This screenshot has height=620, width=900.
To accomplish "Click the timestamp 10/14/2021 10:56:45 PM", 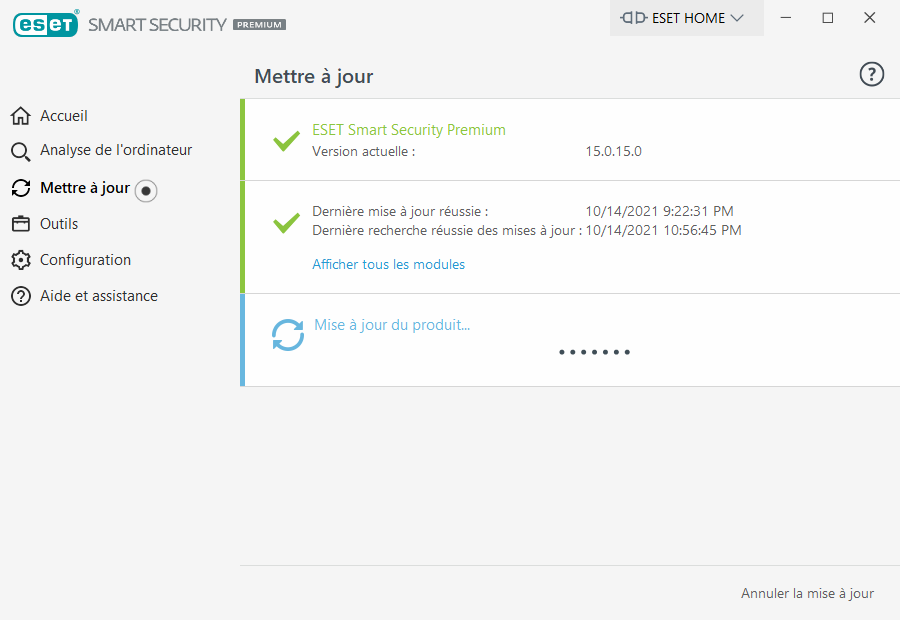I will 664,230.
